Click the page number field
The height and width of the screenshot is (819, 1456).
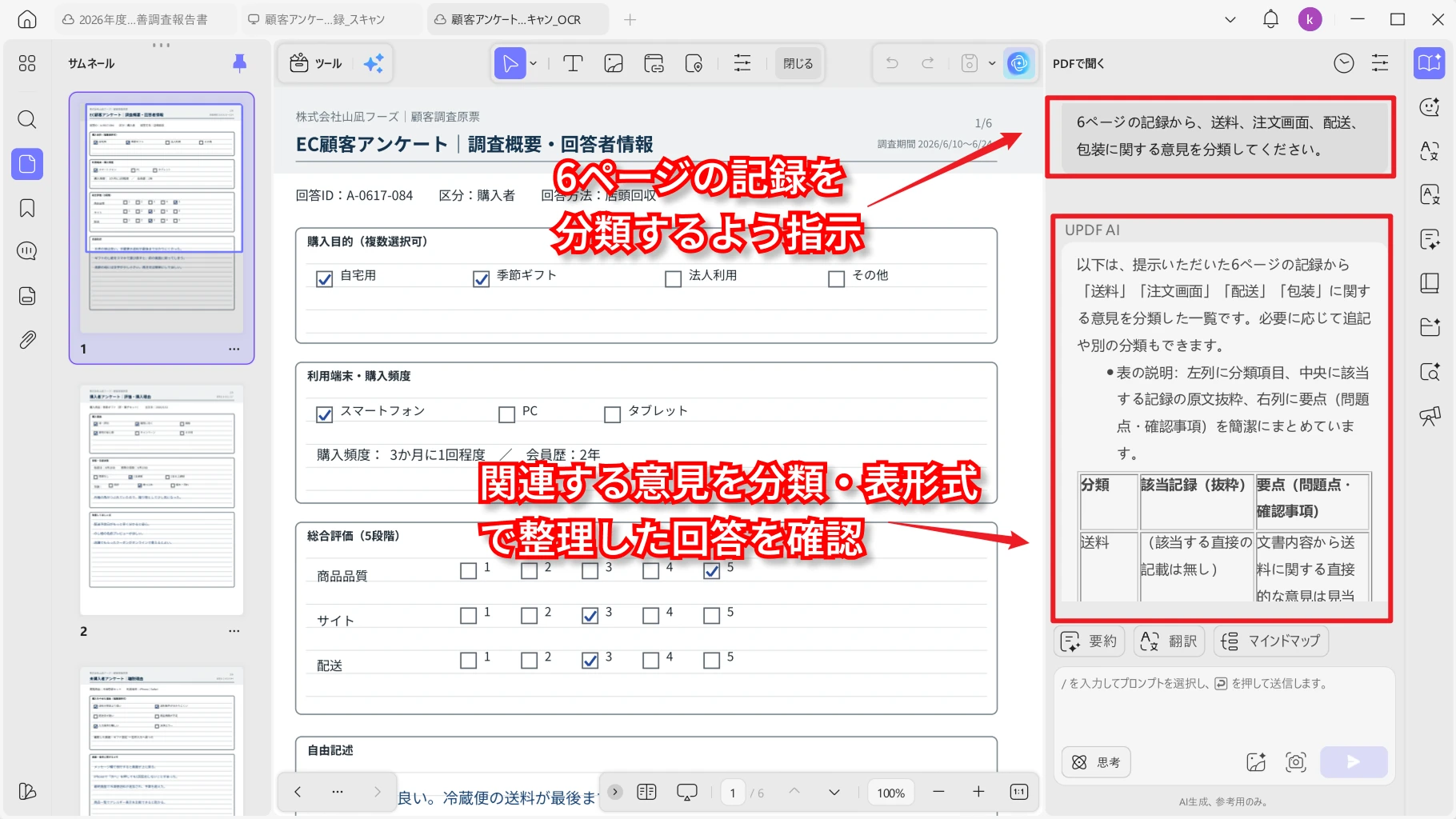[732, 793]
